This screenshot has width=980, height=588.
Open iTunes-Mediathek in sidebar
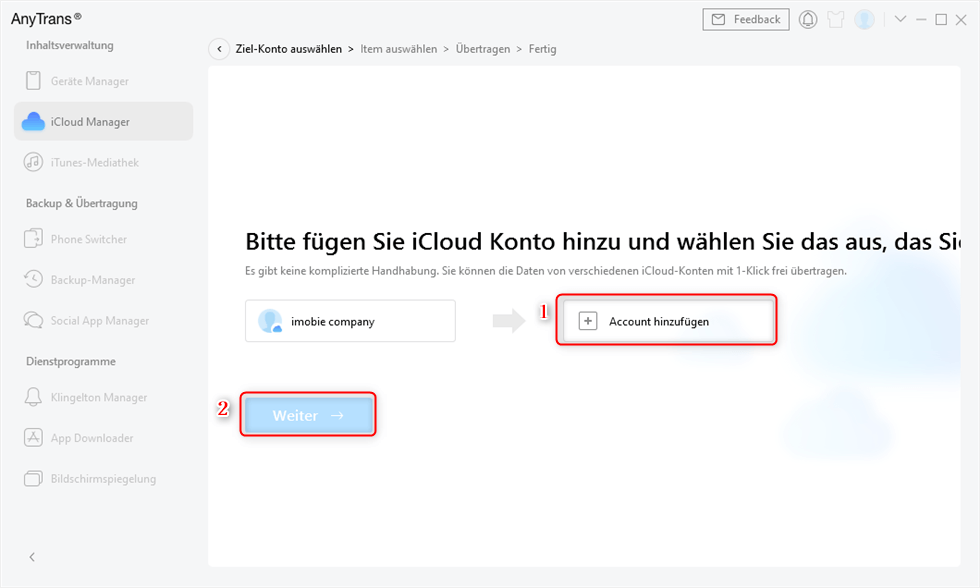(103, 162)
